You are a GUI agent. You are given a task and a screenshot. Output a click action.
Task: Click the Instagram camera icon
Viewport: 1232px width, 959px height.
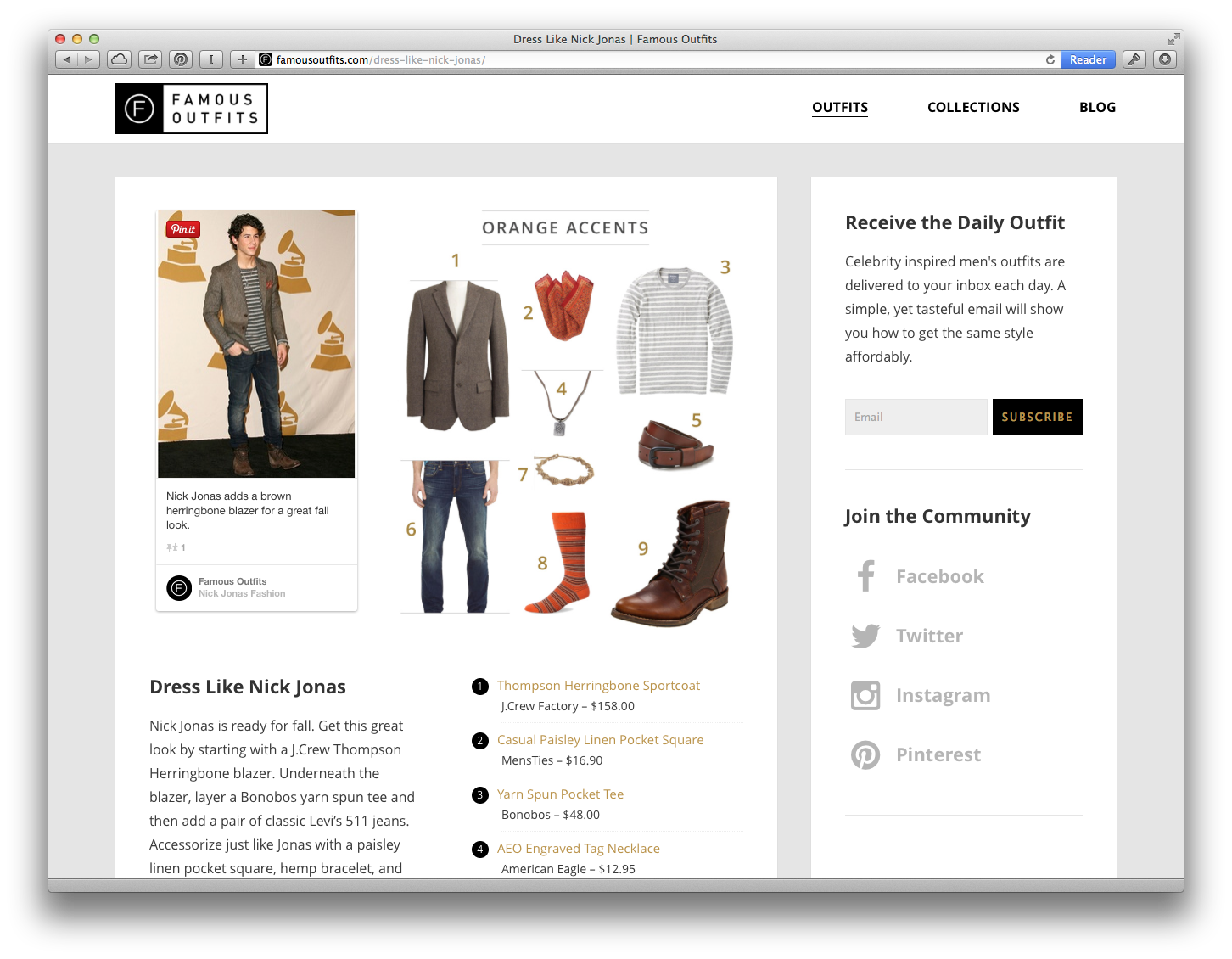[x=865, y=695]
